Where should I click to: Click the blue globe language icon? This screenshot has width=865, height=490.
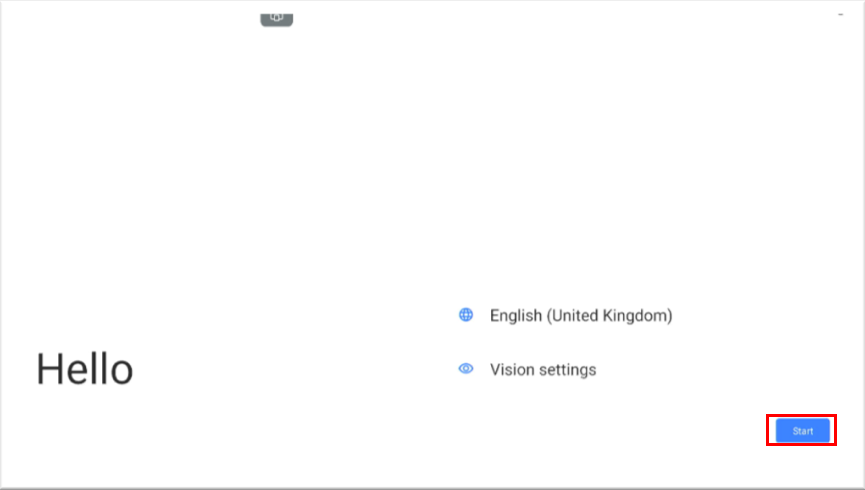(x=465, y=315)
